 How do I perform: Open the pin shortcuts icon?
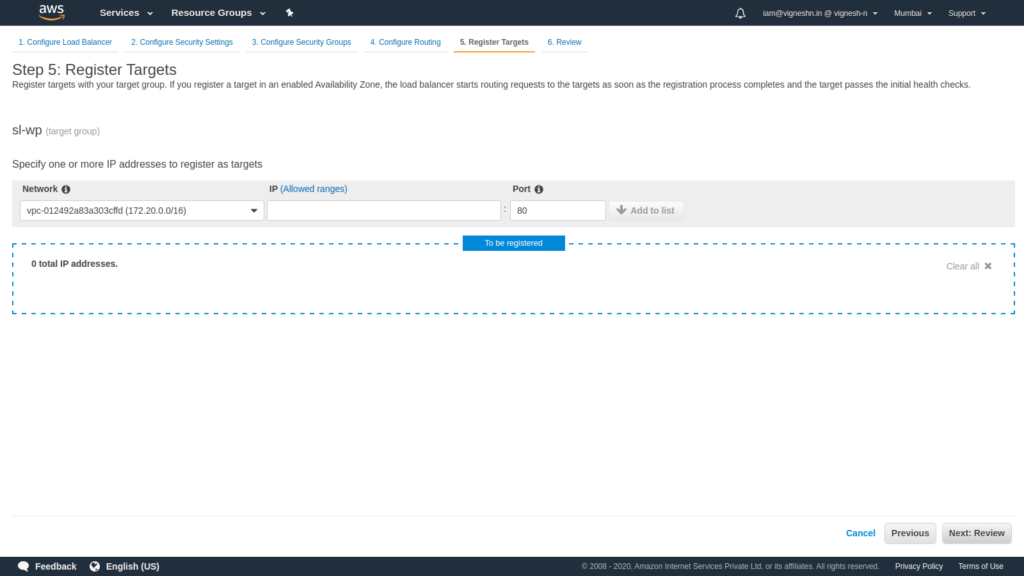(x=290, y=12)
